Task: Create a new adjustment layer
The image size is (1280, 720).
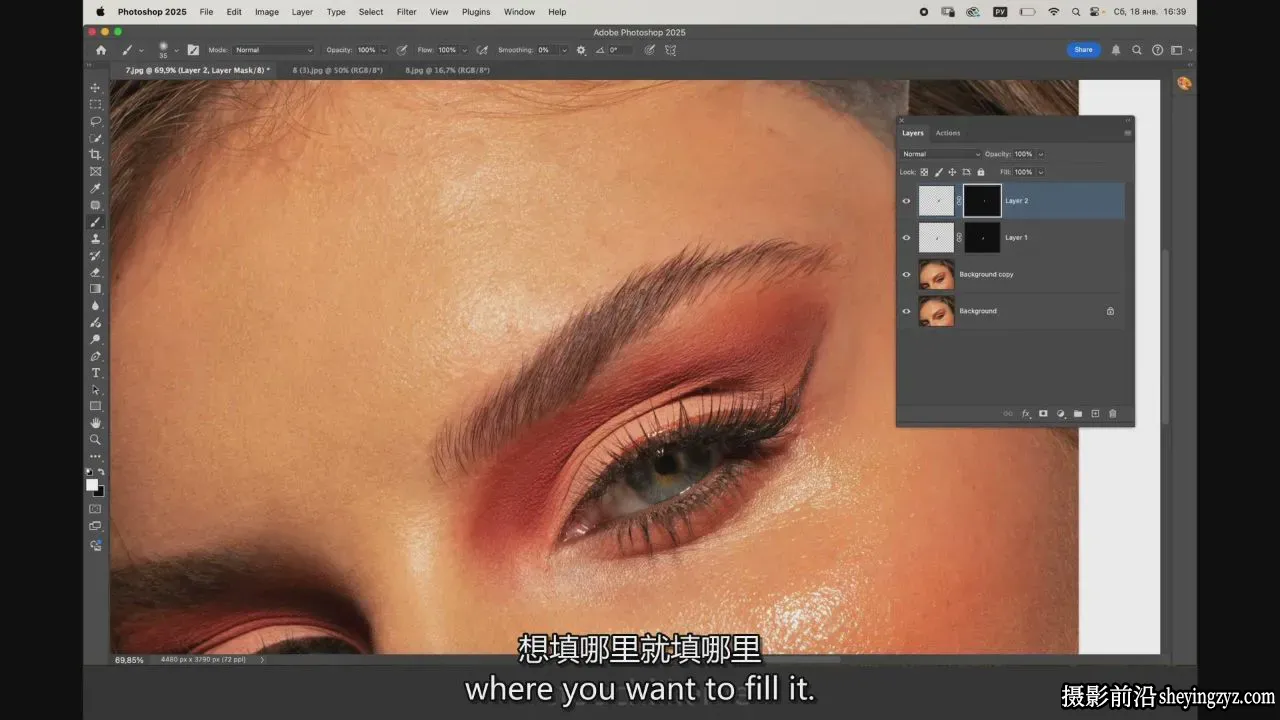Action: [x=1061, y=413]
